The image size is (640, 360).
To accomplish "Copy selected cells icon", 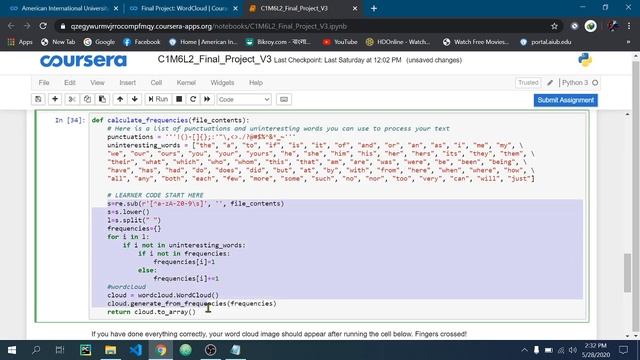I will pyautogui.click(x=87, y=99).
